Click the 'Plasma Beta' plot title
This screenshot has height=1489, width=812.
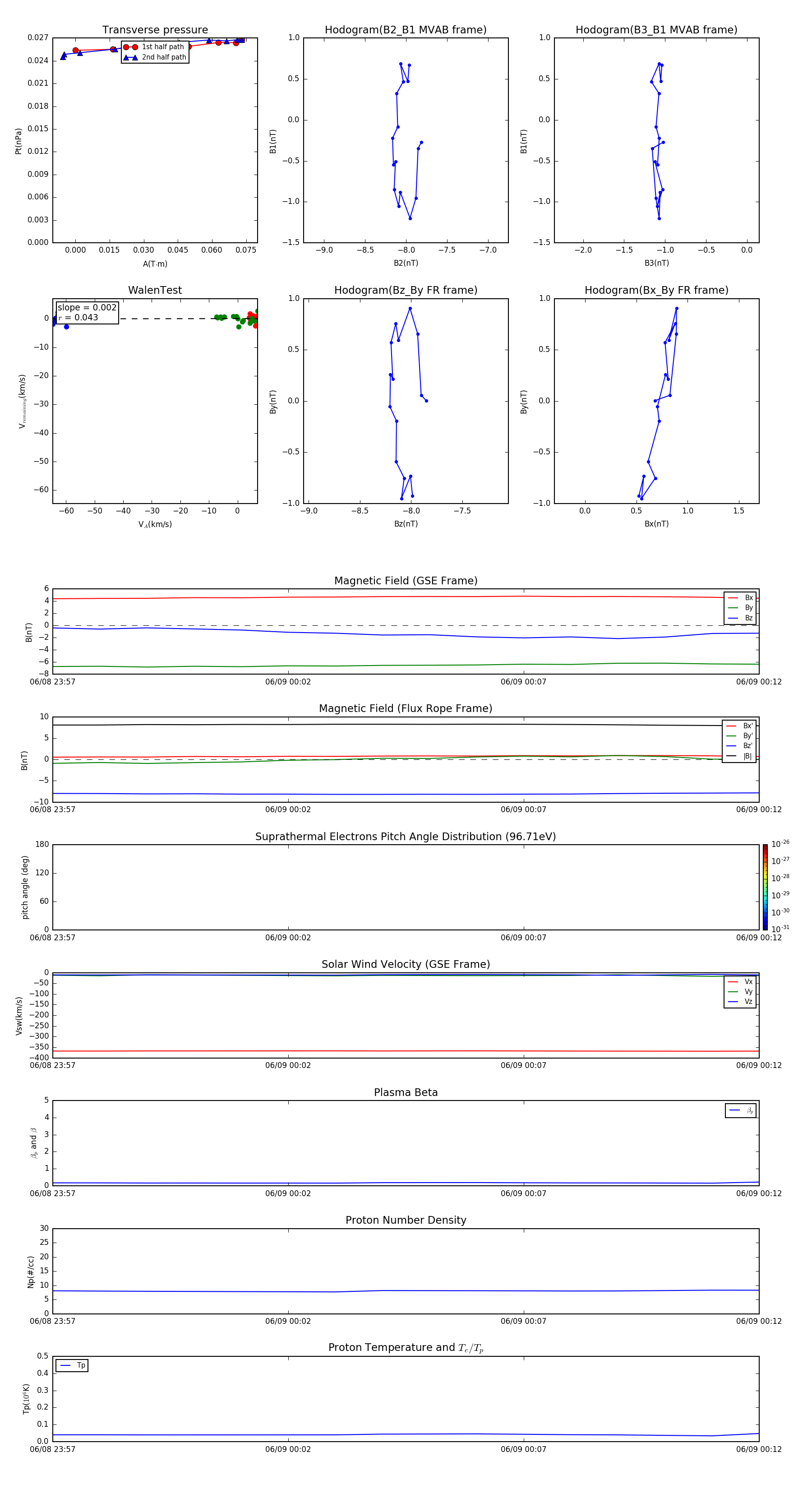(406, 1093)
